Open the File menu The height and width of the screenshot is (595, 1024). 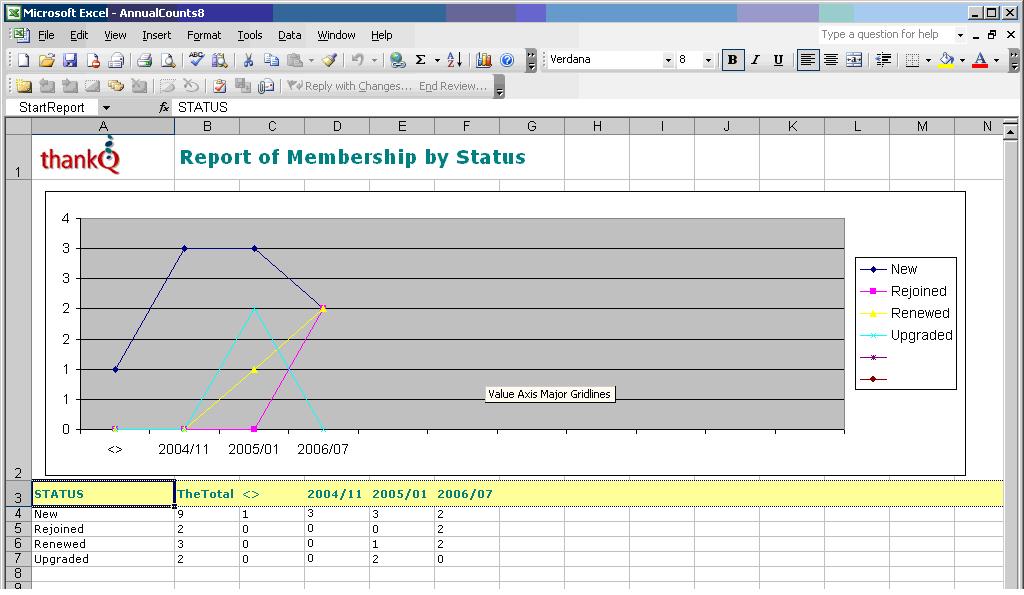[46, 35]
